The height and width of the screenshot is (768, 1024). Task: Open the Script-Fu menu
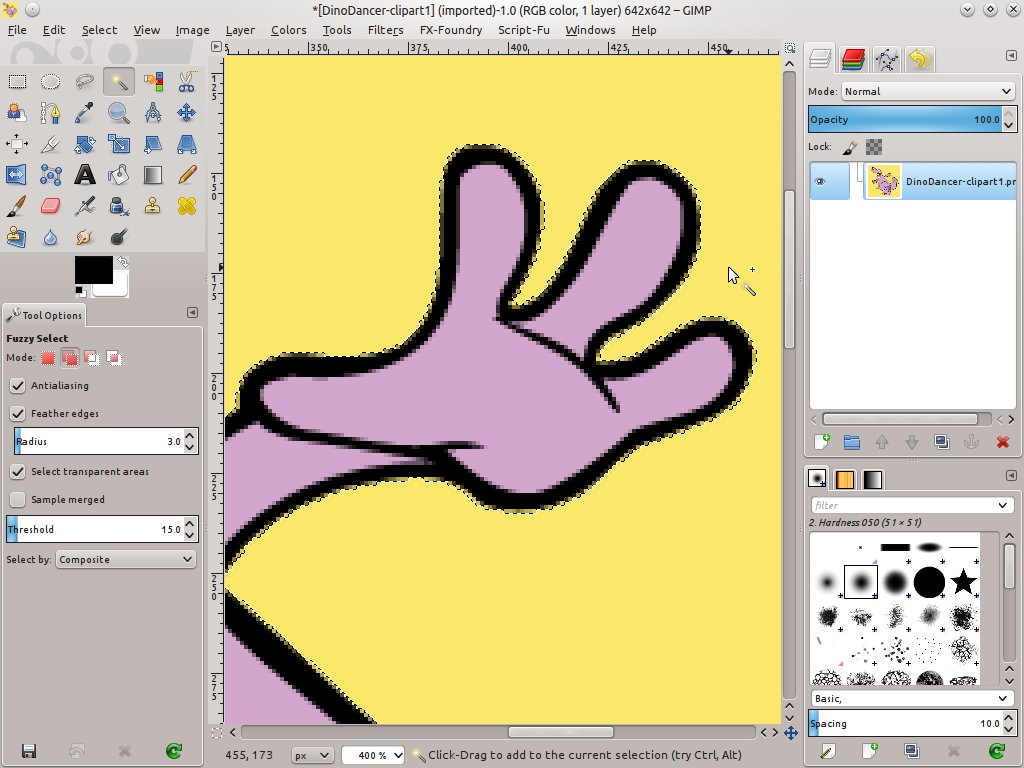point(524,30)
